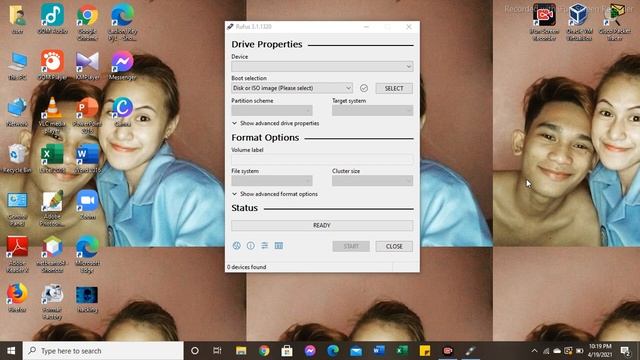Screen dimensions: 640x360
Task: Click the taskbar clock showing 10:19 PM
Action: point(600,351)
